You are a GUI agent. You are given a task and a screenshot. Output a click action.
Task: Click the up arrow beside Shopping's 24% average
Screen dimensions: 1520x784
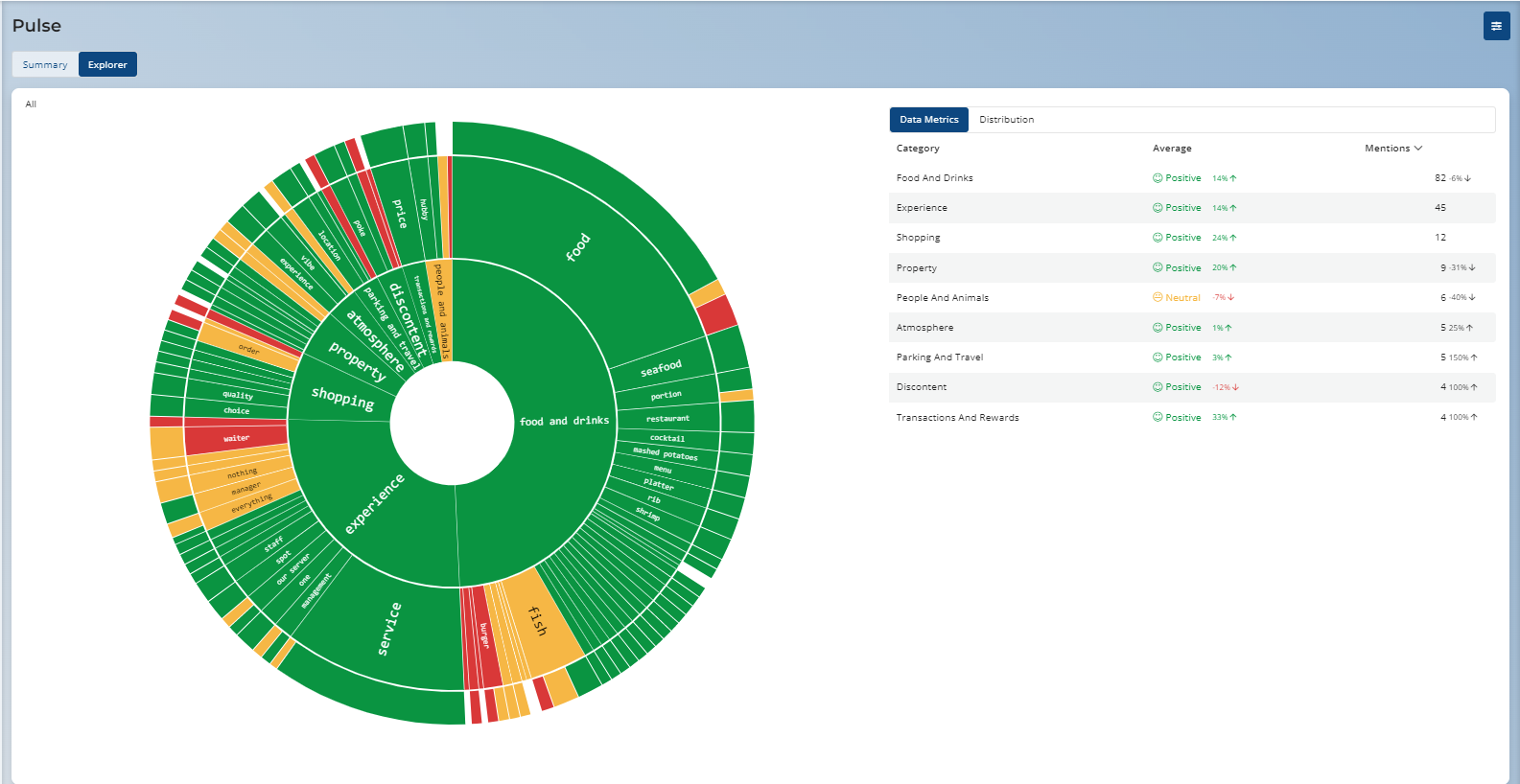click(1233, 238)
